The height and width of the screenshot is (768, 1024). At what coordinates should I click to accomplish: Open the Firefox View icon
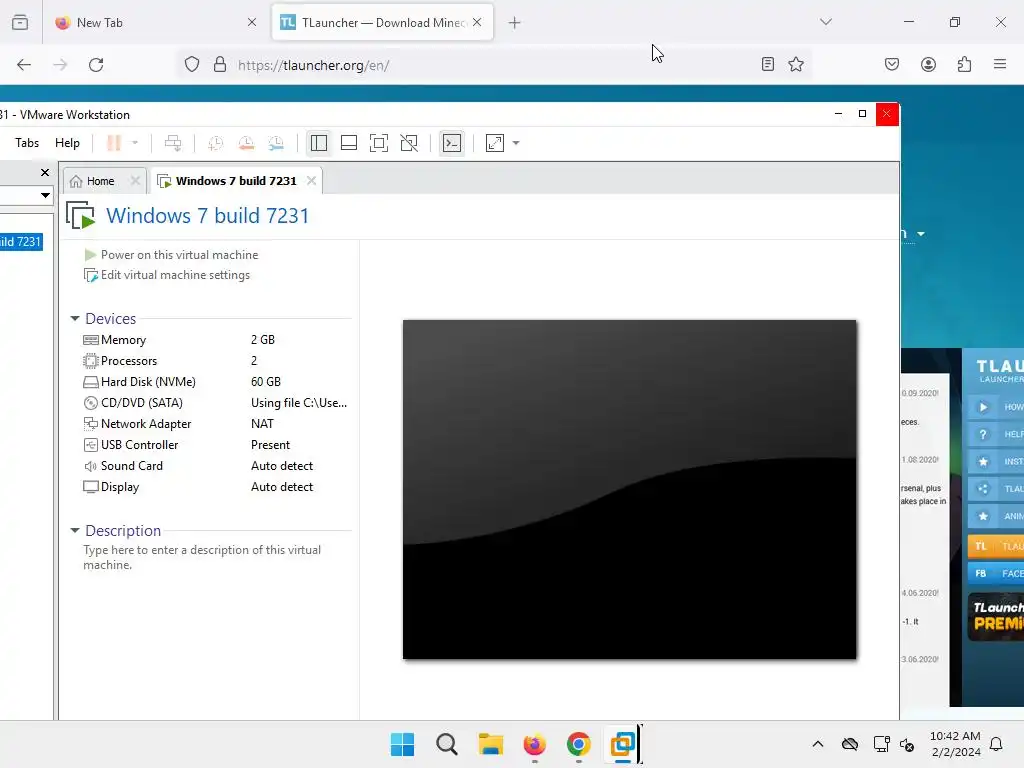tap(20, 22)
